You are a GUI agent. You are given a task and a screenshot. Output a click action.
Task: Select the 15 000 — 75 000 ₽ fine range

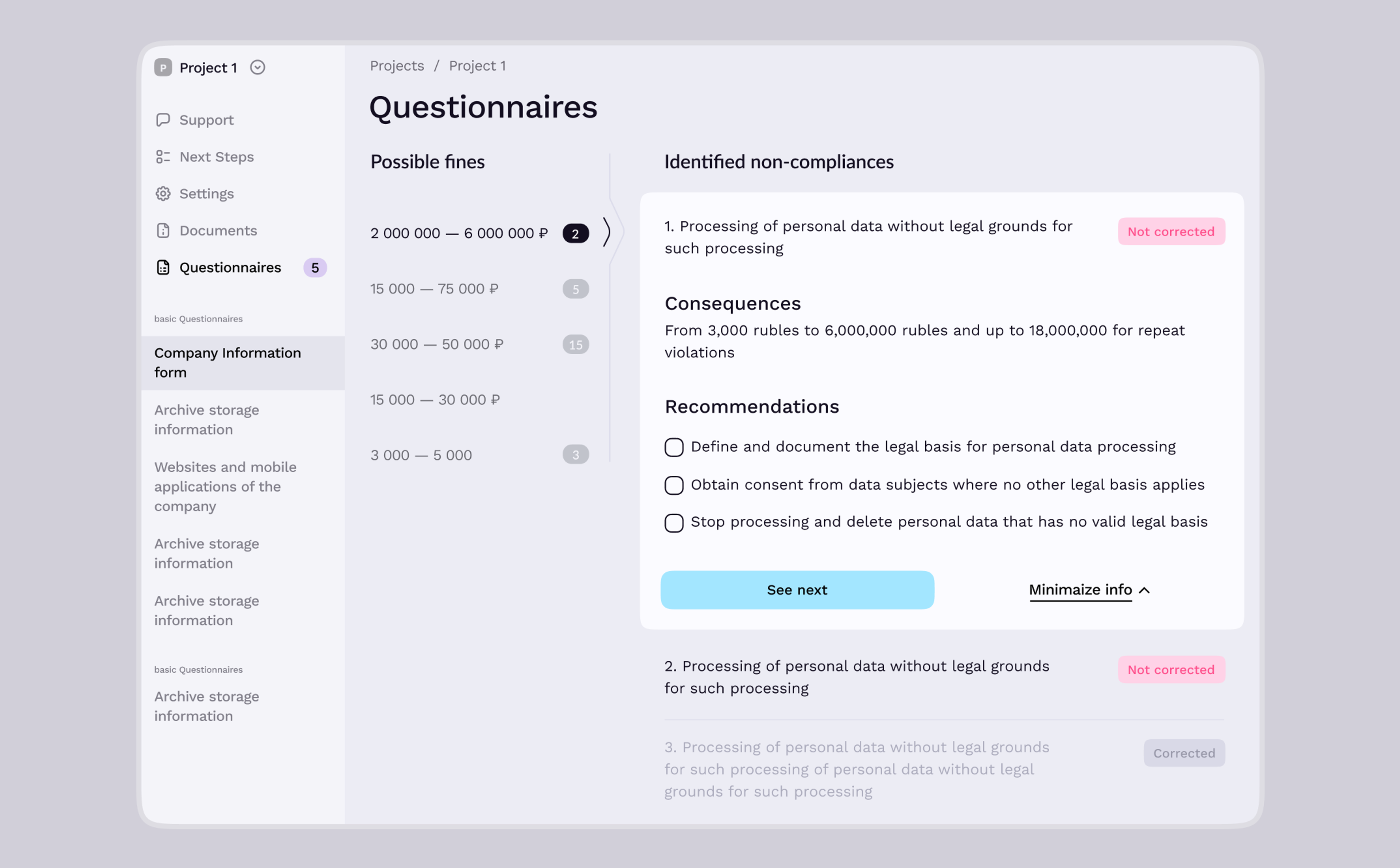tap(479, 289)
